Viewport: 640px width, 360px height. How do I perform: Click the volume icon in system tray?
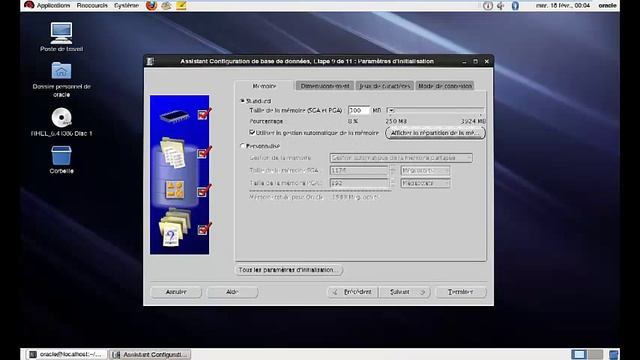click(501, 5)
